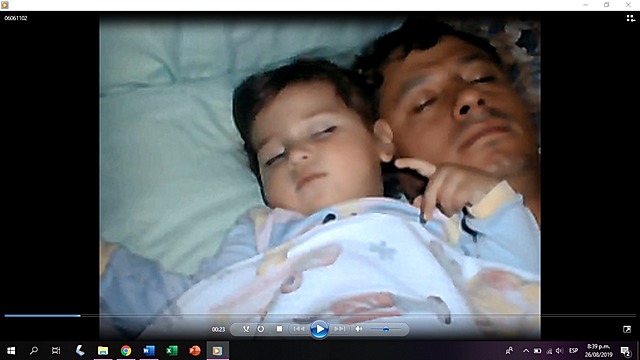View the video in full screen
Image resolution: width=640 pixels, height=360 pixels.
pyautogui.click(x=627, y=329)
